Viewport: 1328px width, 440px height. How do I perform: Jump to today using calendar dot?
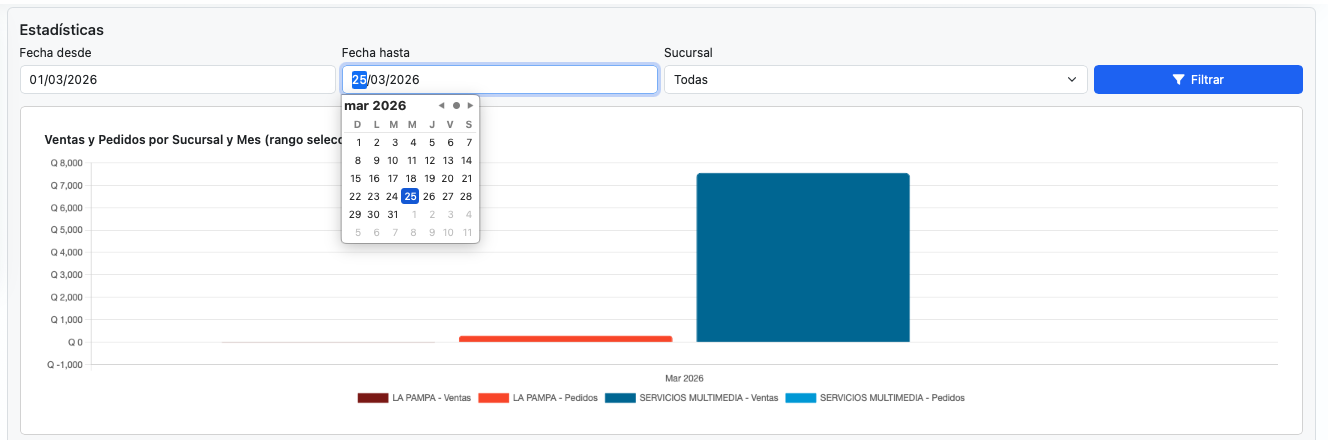coord(456,105)
